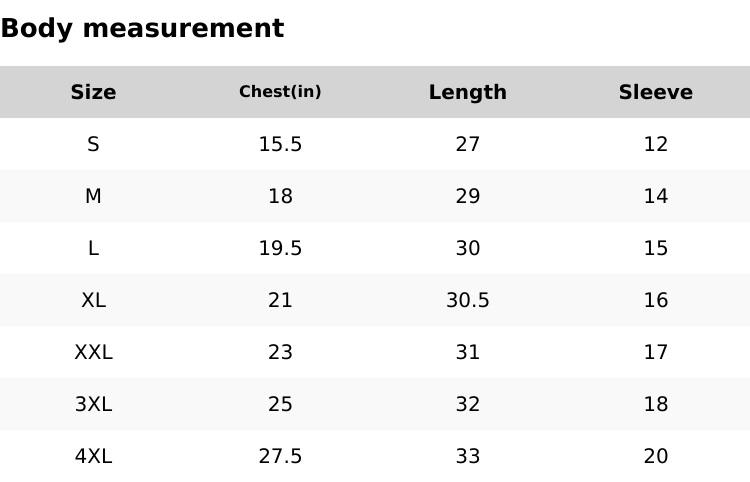The image size is (750, 482).
Task: Click sleeve value 20 in 4XL row
Action: tap(655, 456)
